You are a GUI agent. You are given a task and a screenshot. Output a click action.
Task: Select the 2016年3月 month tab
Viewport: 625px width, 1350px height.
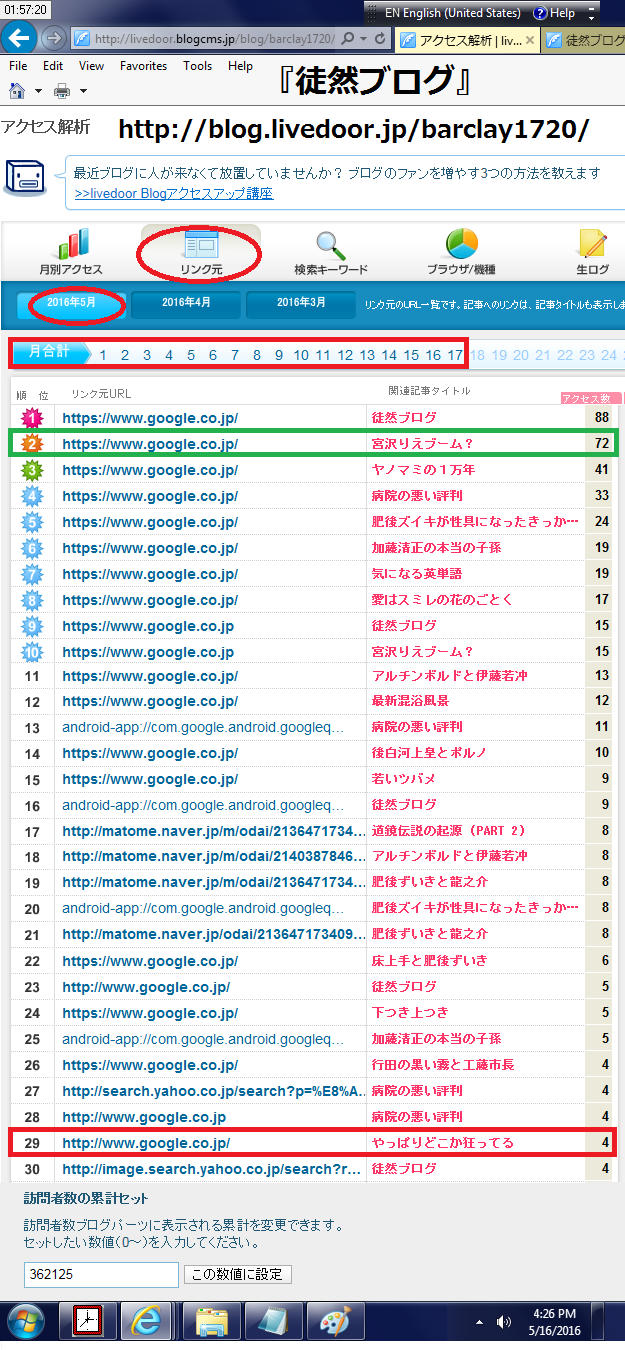pos(301,304)
